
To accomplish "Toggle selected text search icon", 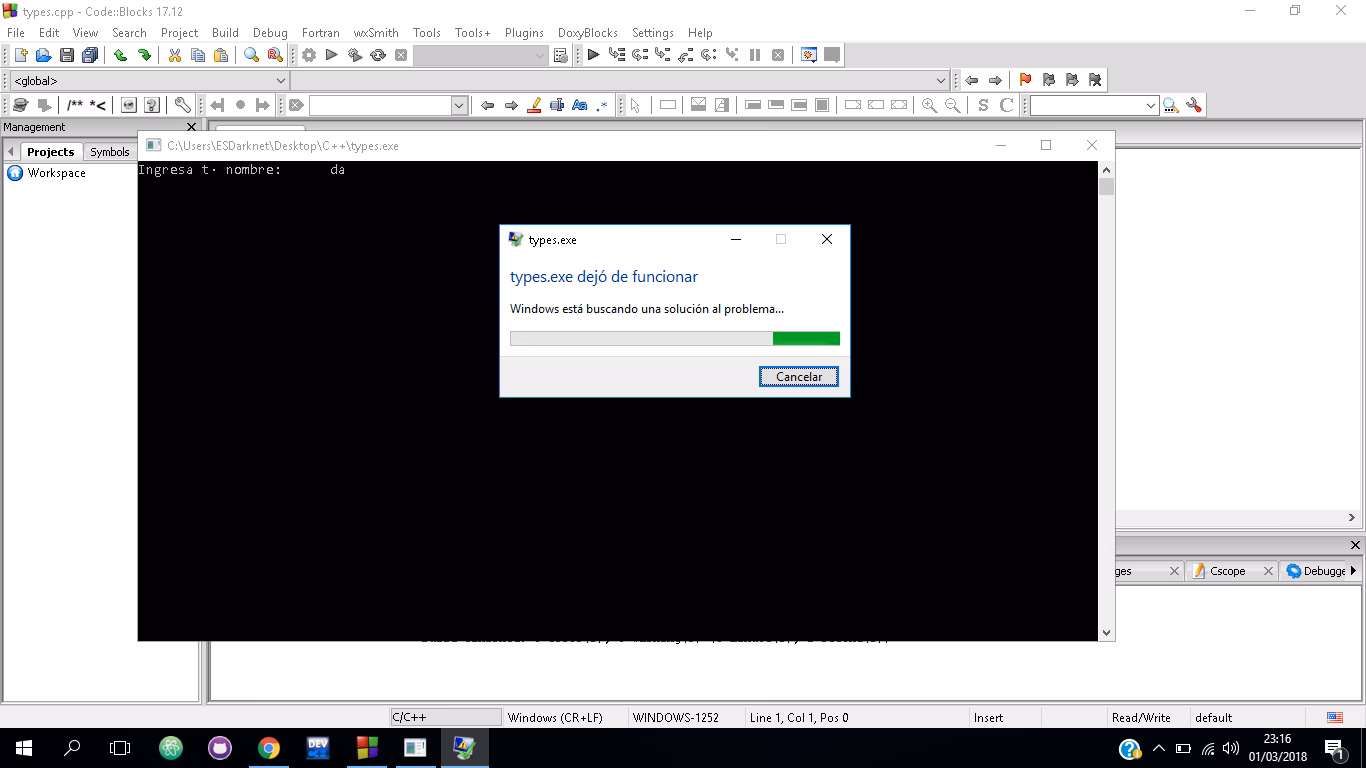I will pyautogui.click(x=557, y=105).
